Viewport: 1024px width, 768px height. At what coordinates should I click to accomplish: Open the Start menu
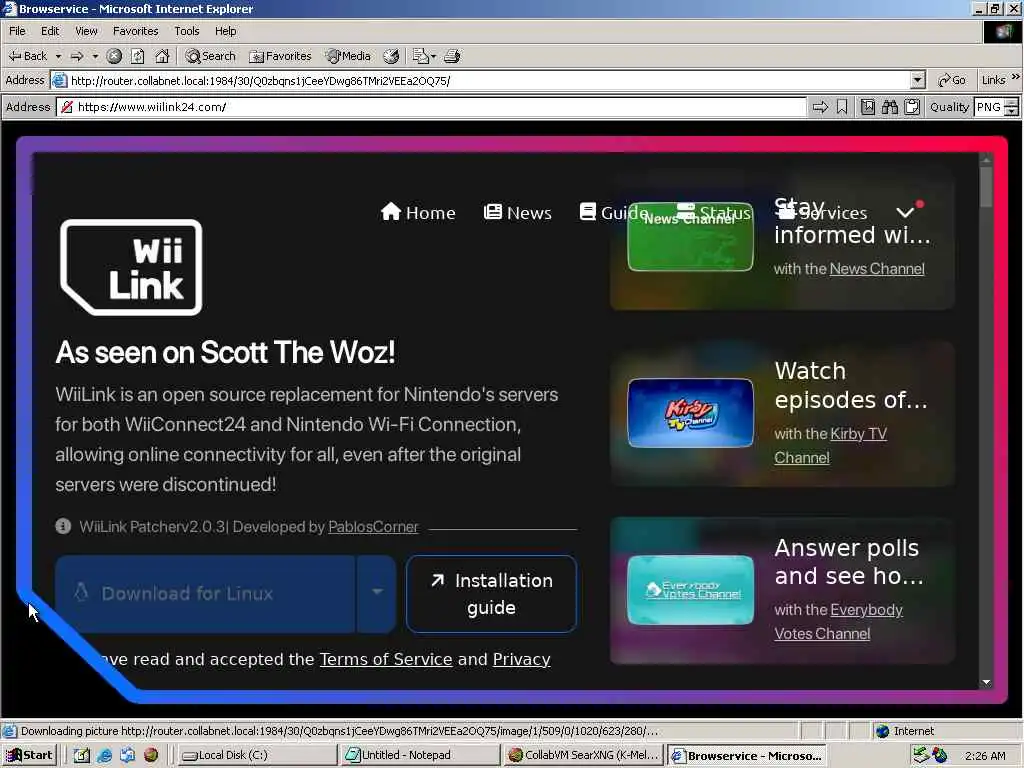pyautogui.click(x=29, y=755)
